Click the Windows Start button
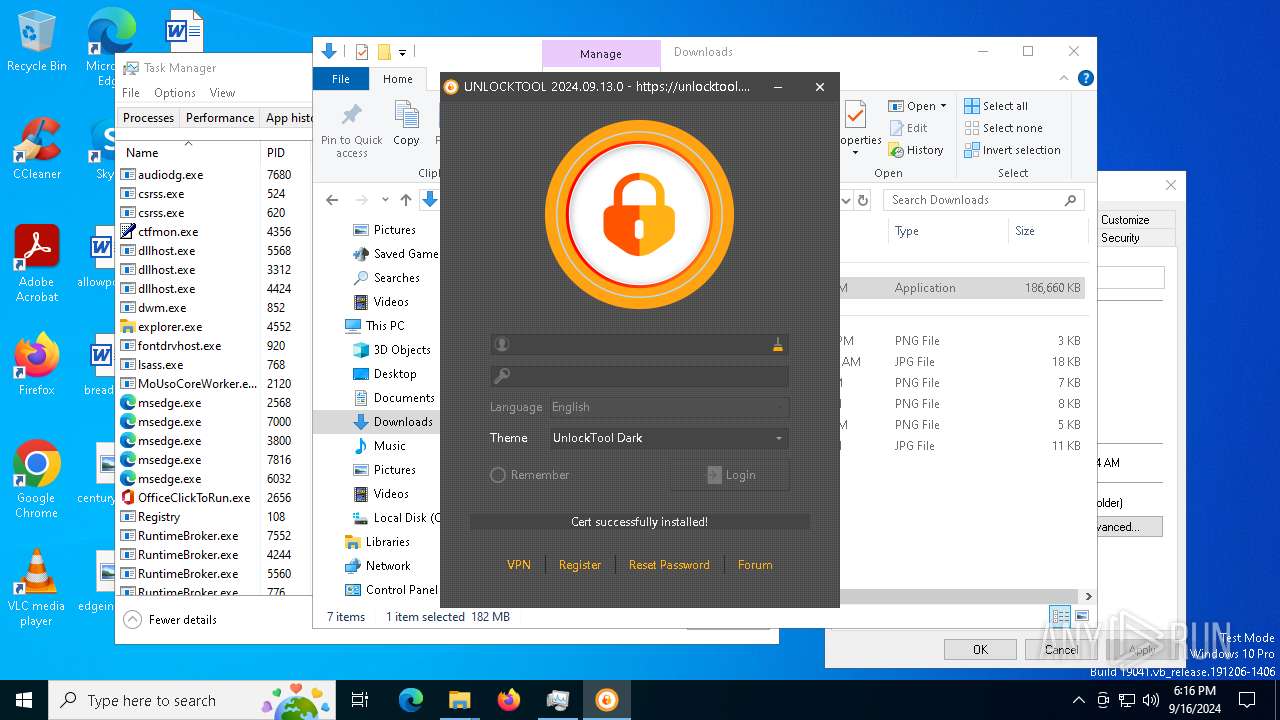 [24, 700]
